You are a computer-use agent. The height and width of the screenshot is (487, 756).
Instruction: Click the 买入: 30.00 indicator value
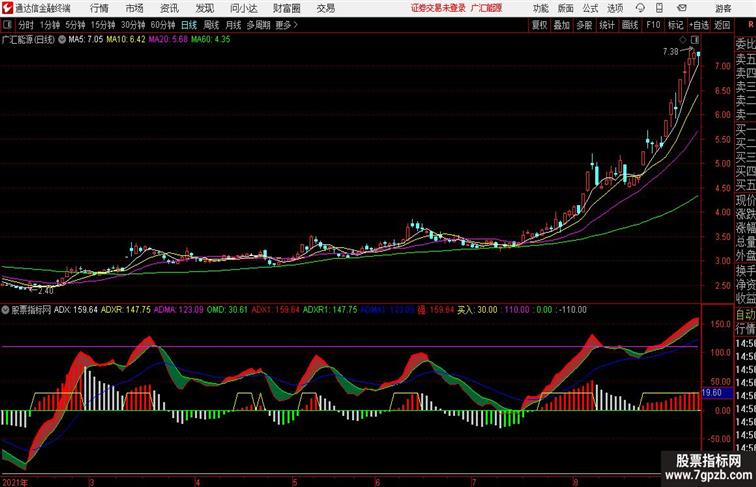477,310
